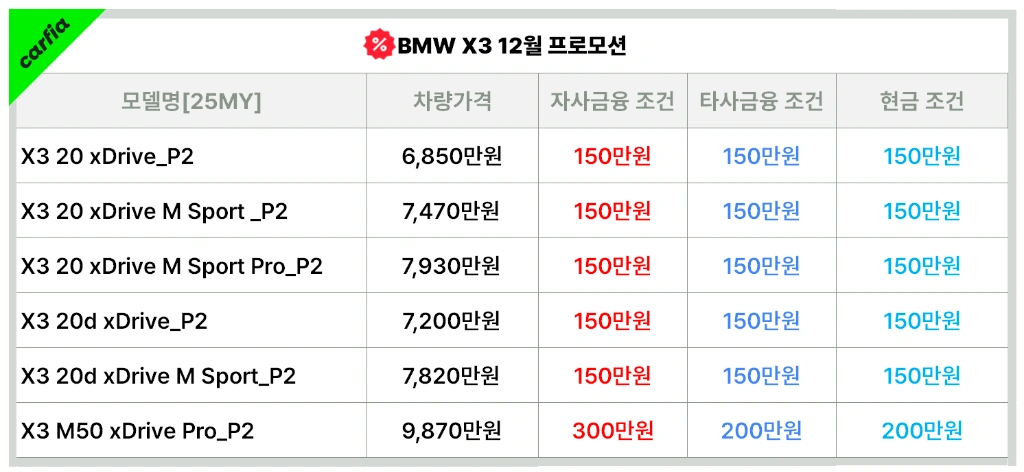
Task: Choose X3 20 xDrive M Sport Pro_P2
Action: [172, 266]
